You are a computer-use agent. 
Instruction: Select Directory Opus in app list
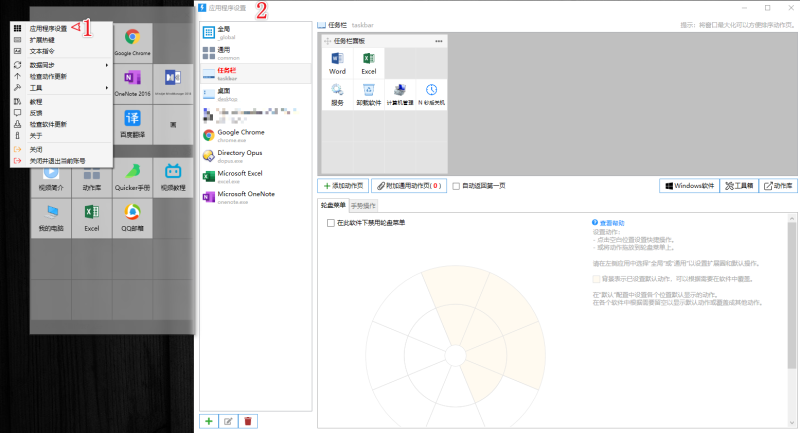point(256,156)
